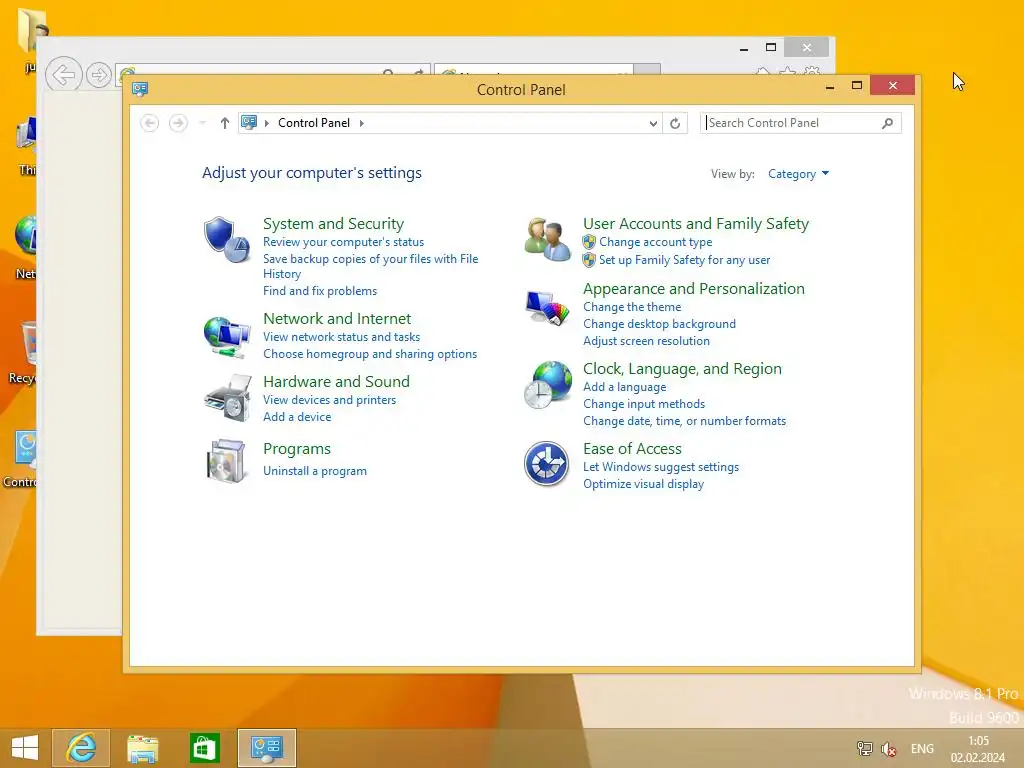The height and width of the screenshot is (768, 1024).
Task: Open Save backup copies with File History
Action: (370, 266)
